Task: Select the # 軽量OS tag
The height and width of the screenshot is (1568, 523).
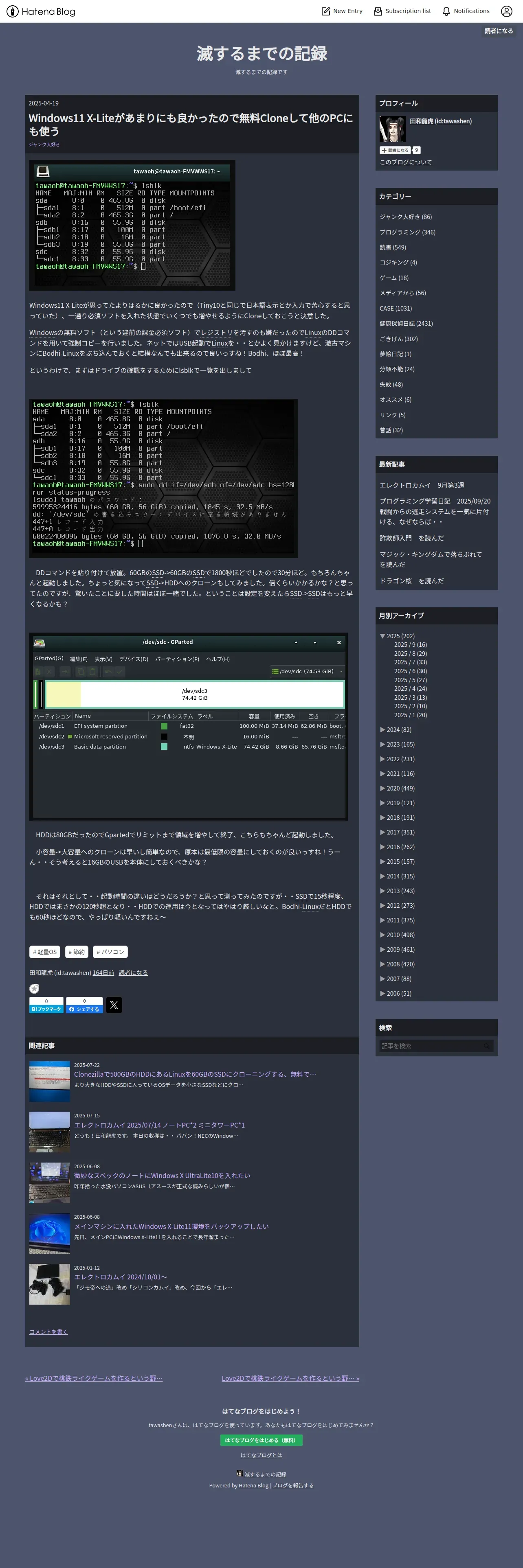Action: [44, 952]
